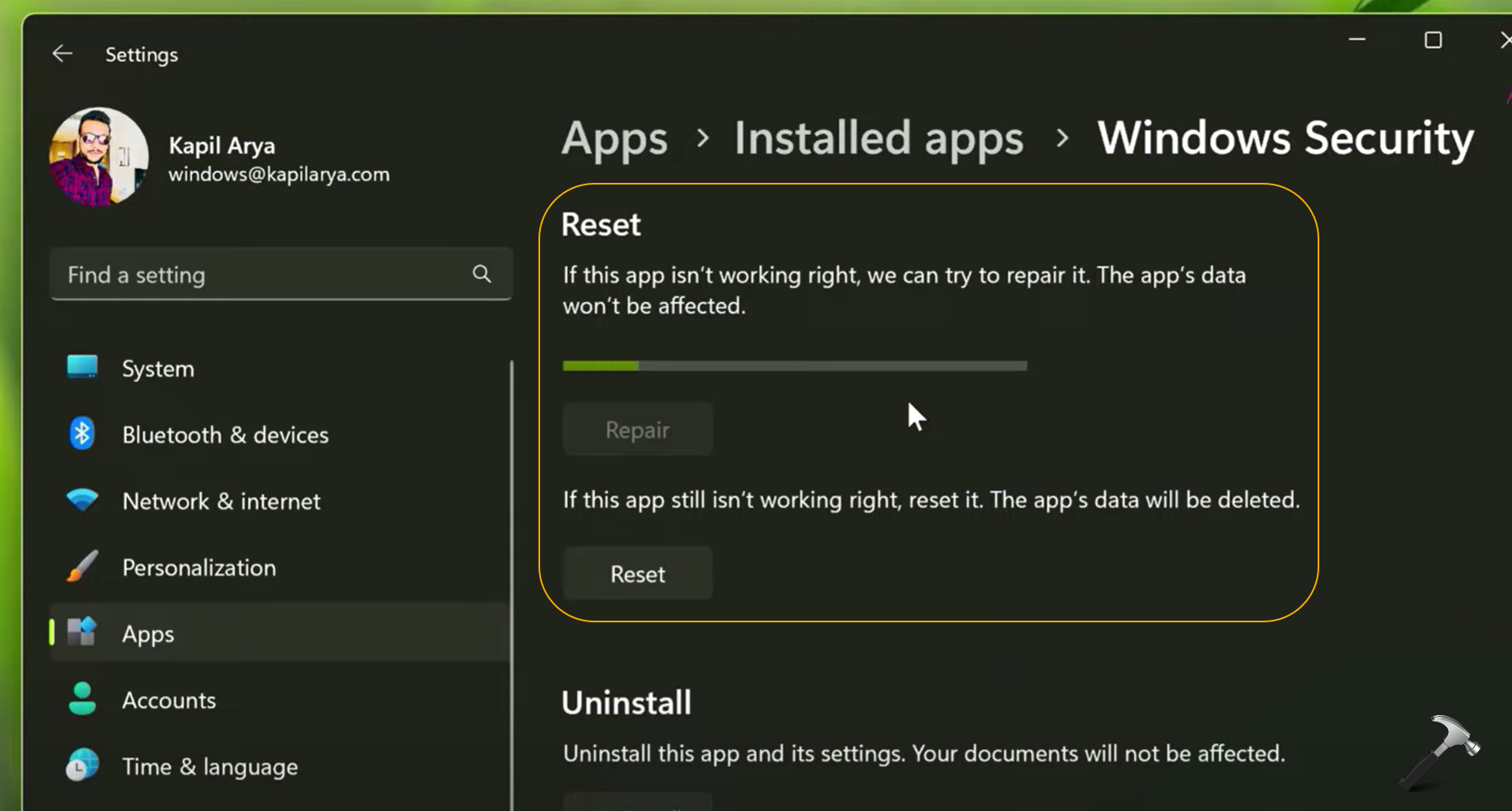Click the back arrow in Settings header
This screenshot has width=1512, height=811.
coord(62,55)
